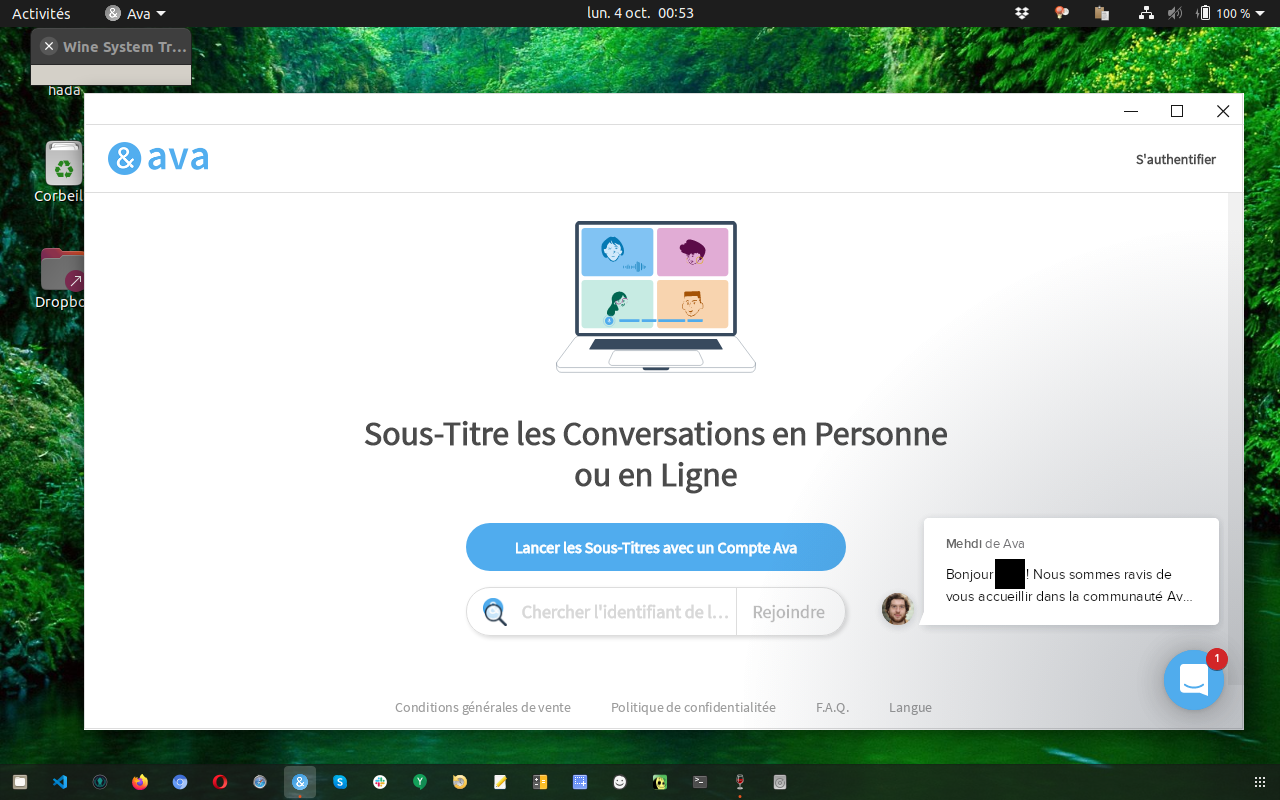Open the Intercom chat bubble with notification

(x=1194, y=680)
